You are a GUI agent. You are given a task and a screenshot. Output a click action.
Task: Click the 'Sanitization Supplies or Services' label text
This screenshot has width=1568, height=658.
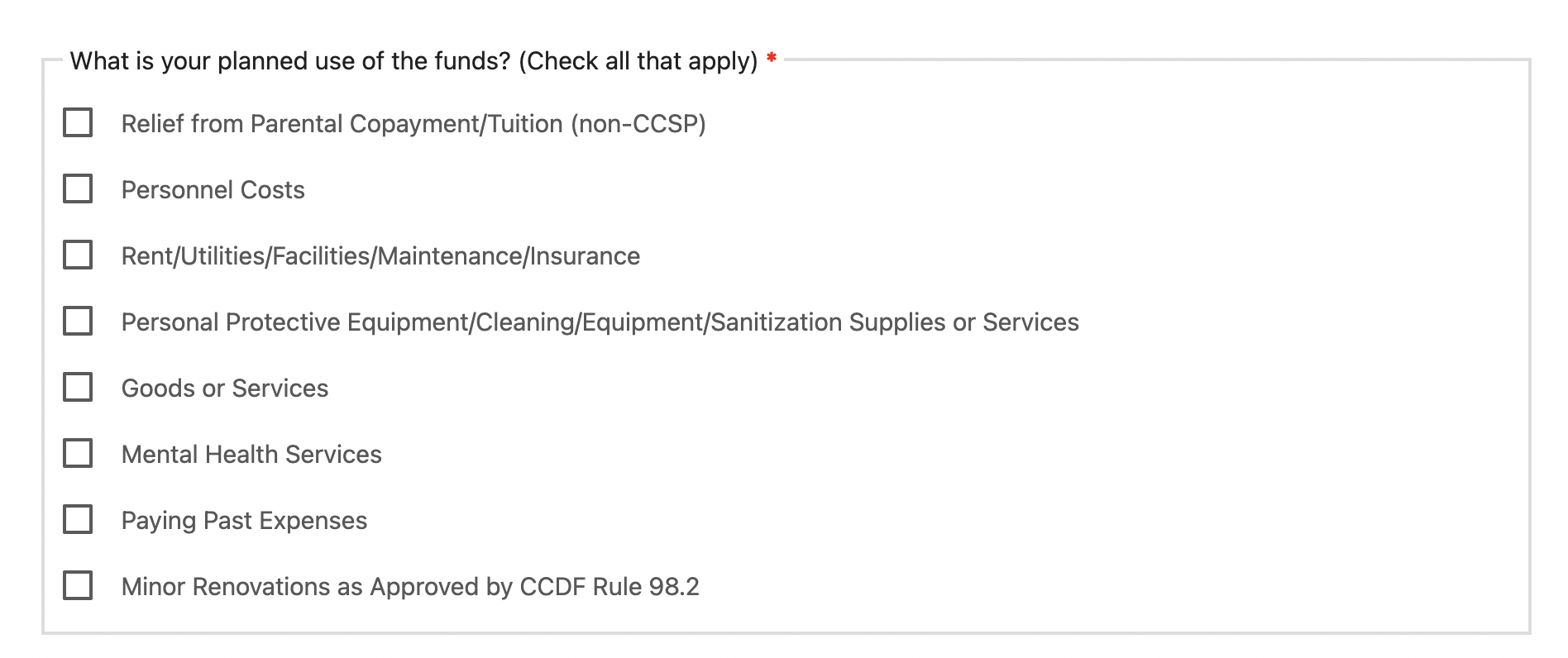(x=895, y=322)
